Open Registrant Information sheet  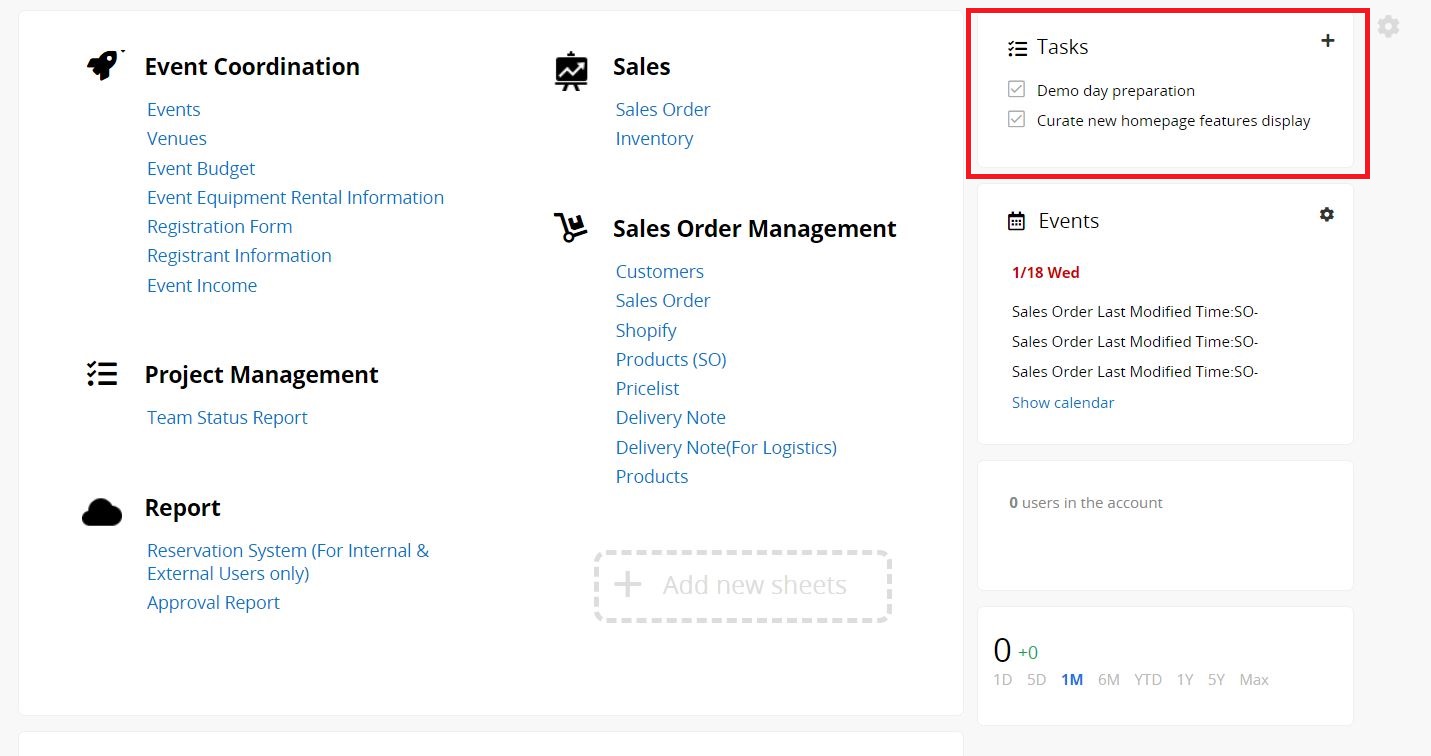239,256
